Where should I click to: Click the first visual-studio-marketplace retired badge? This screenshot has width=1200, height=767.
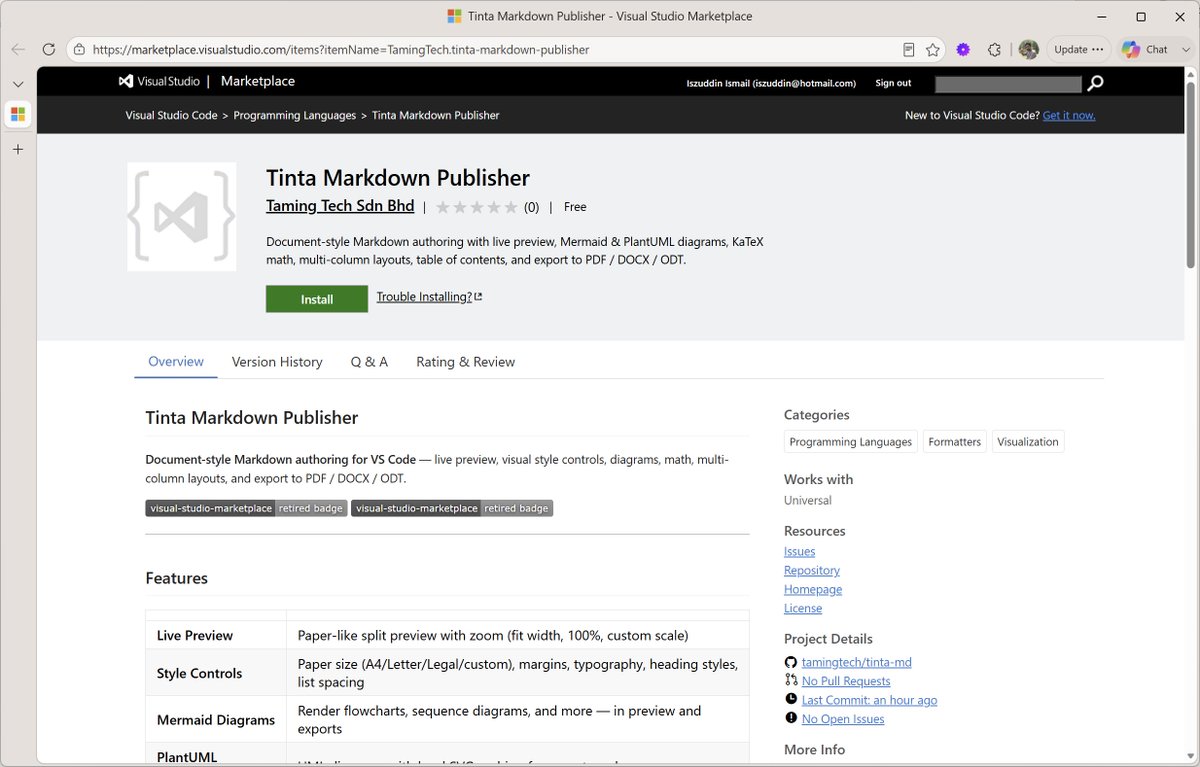pyautogui.click(x=246, y=508)
